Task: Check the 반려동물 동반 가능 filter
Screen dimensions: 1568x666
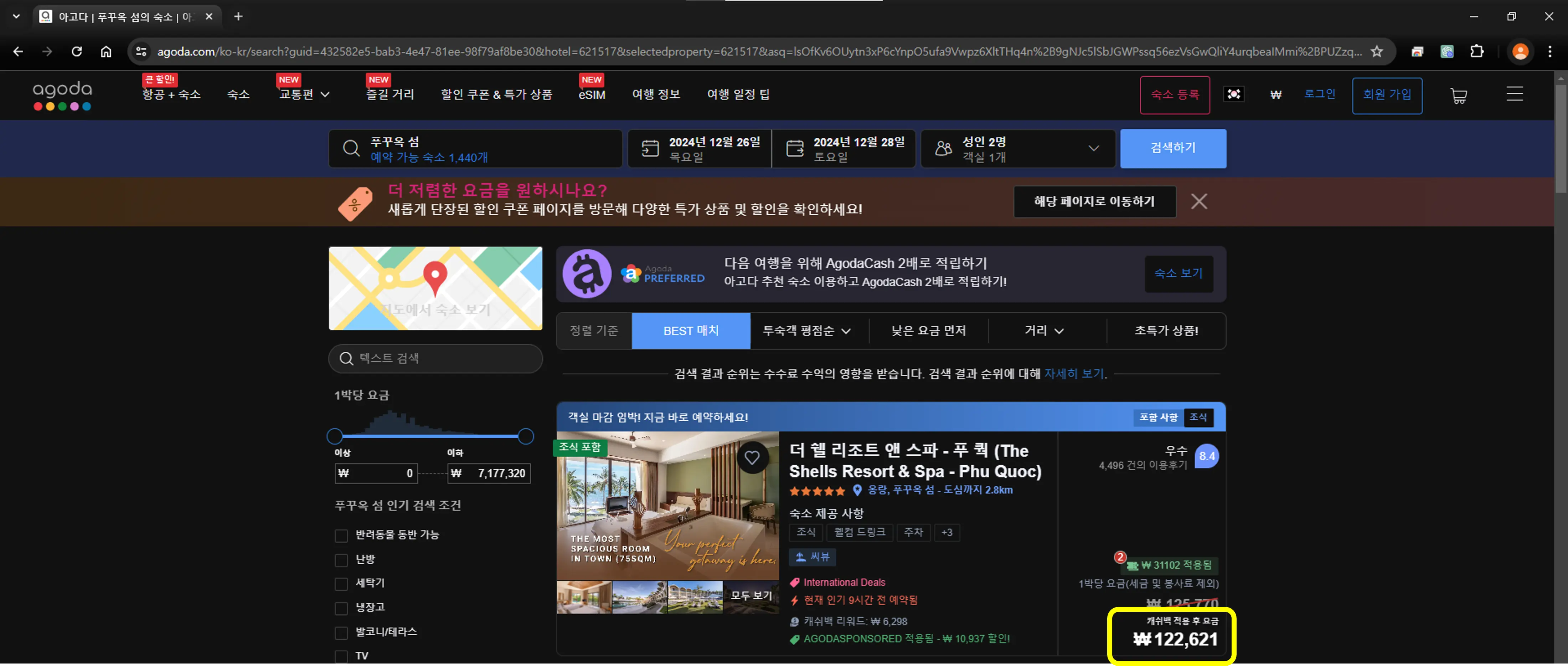Action: pyautogui.click(x=341, y=536)
